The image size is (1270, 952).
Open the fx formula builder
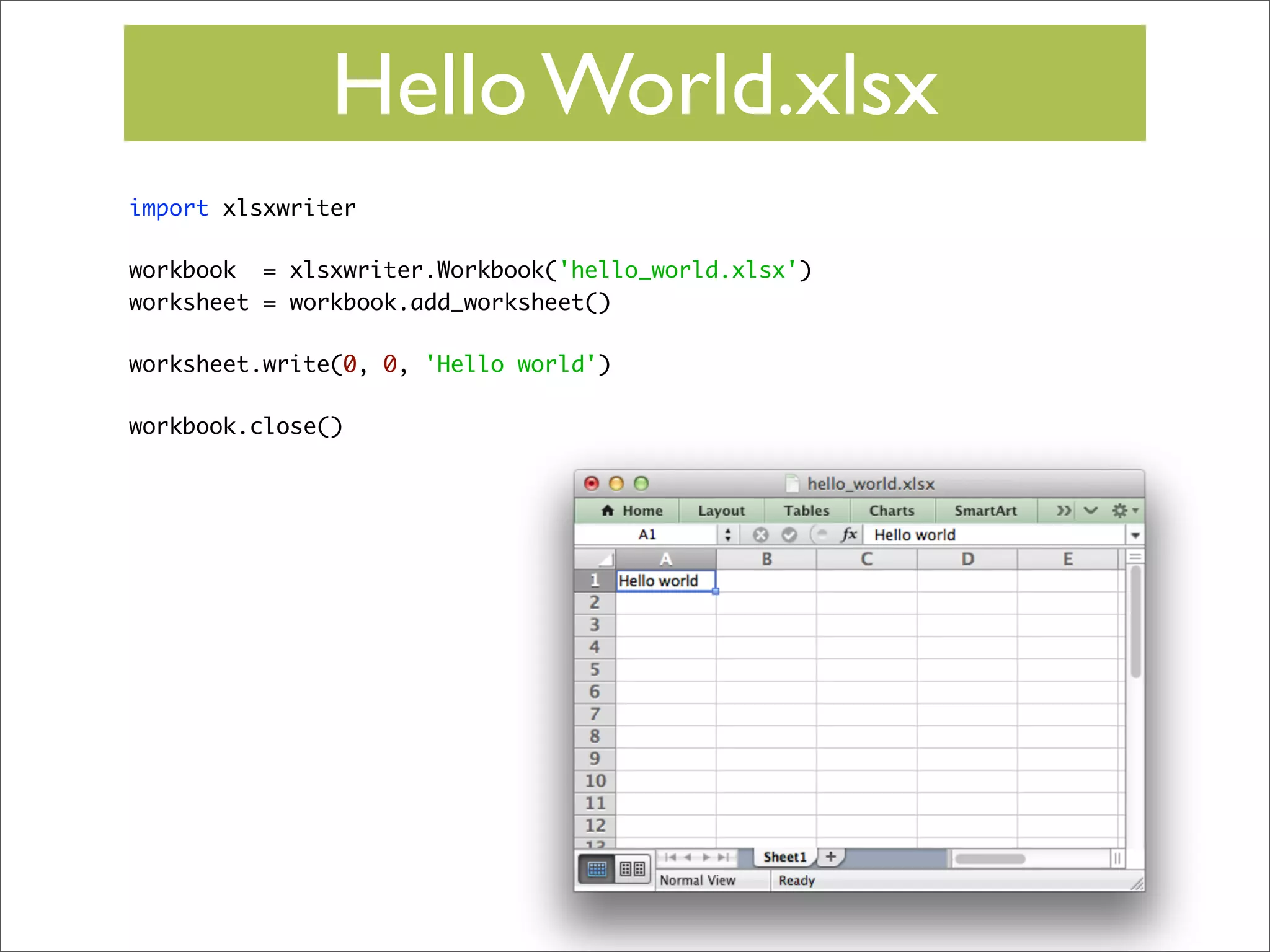click(x=848, y=534)
